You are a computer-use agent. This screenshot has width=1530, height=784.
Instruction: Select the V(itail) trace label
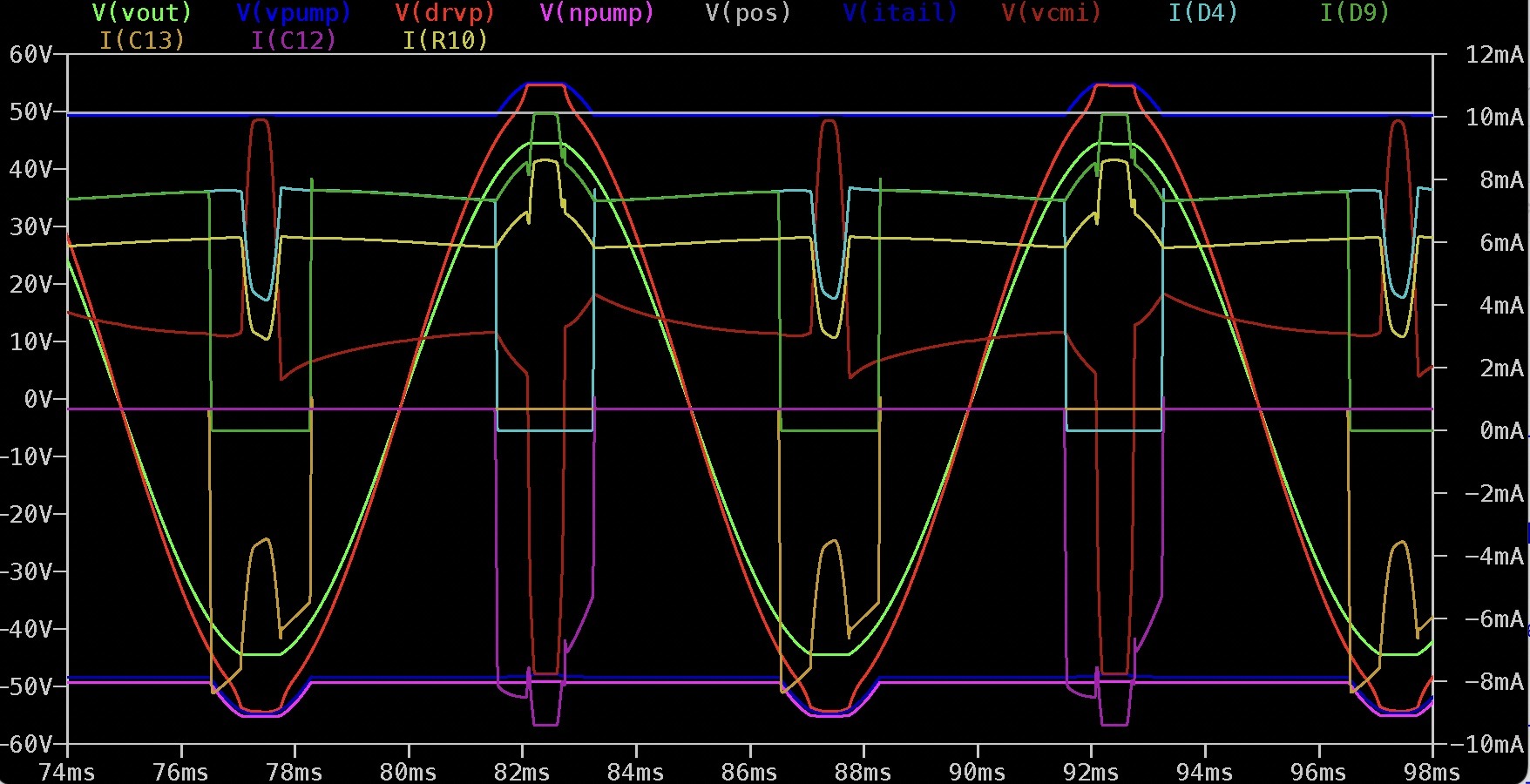pos(900,13)
